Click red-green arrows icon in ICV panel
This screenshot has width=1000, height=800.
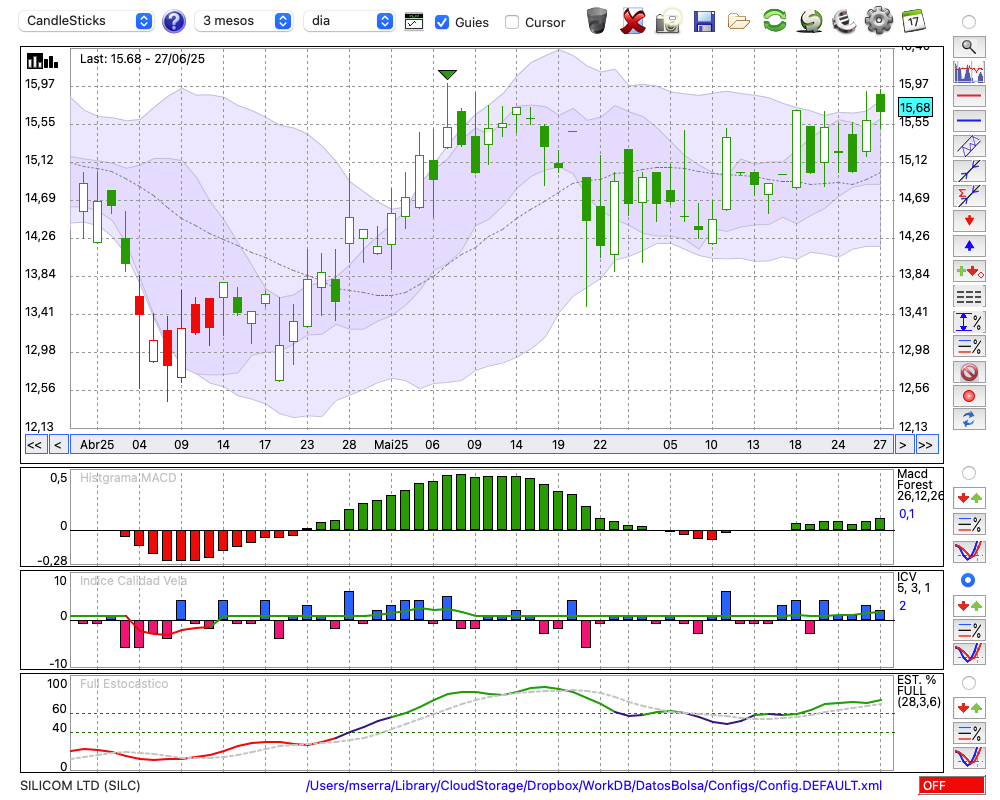[x=969, y=605]
